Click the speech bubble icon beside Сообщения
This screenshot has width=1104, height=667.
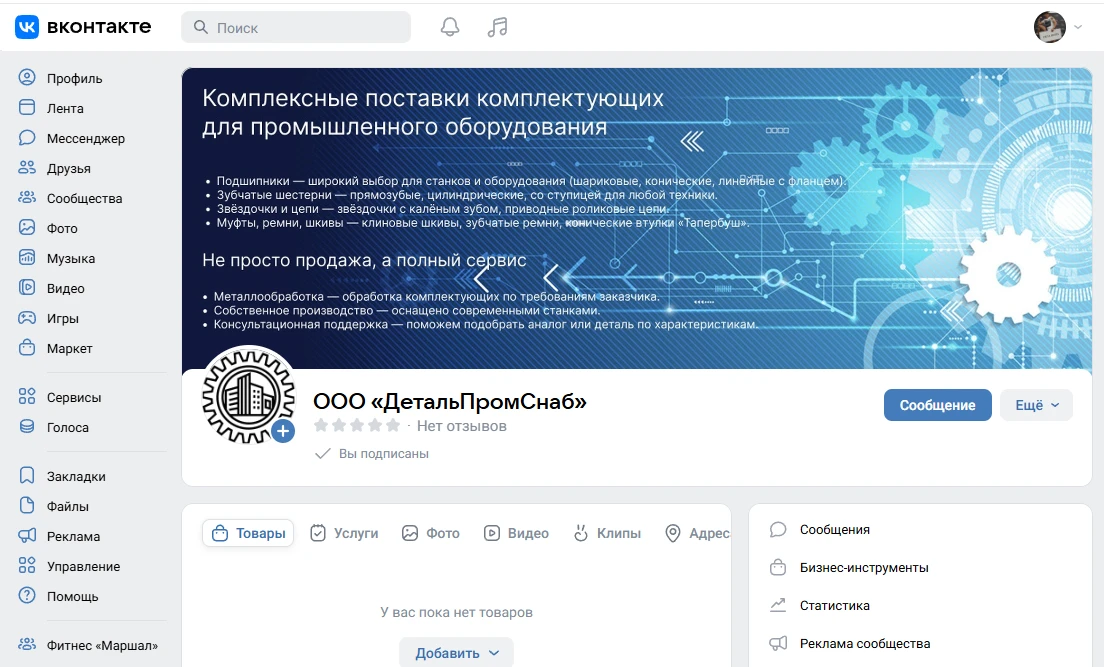pos(777,529)
